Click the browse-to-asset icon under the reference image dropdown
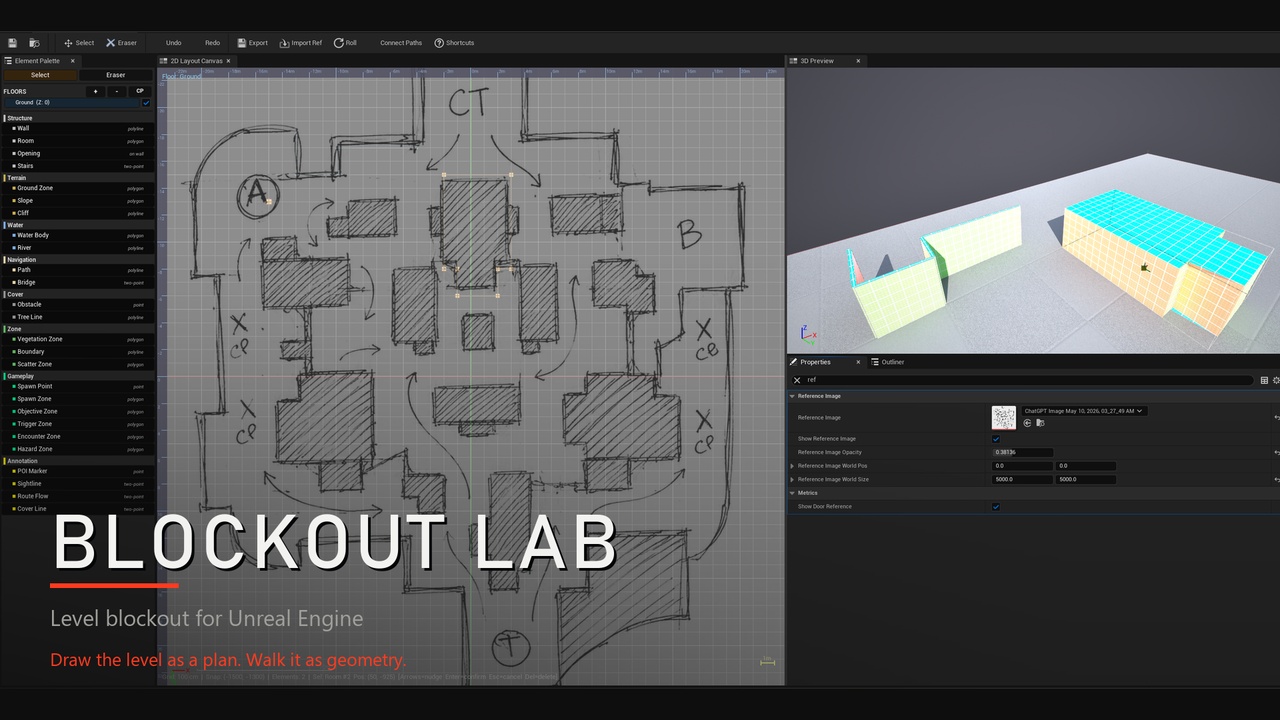1280x720 pixels. point(1040,423)
